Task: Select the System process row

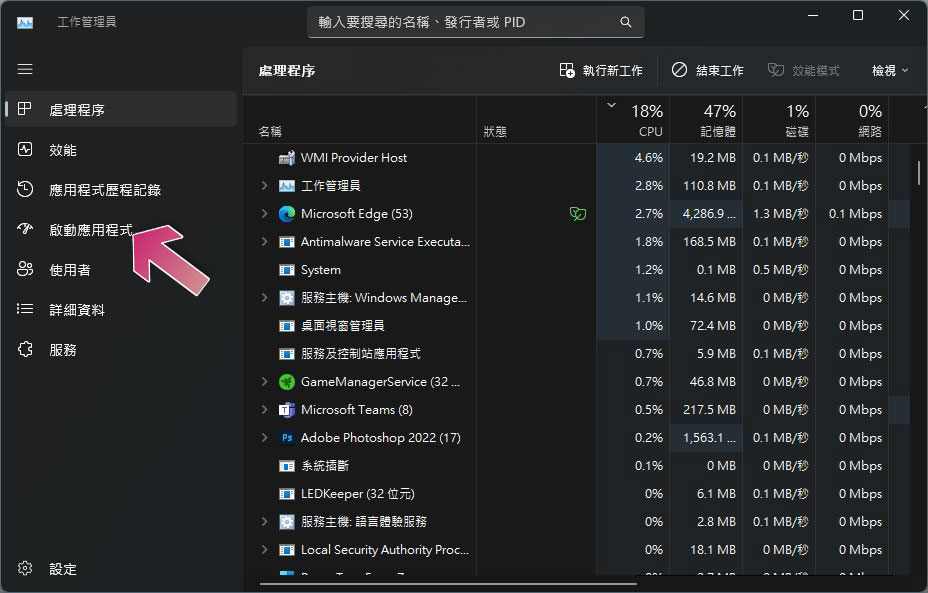Action: [x=576, y=270]
